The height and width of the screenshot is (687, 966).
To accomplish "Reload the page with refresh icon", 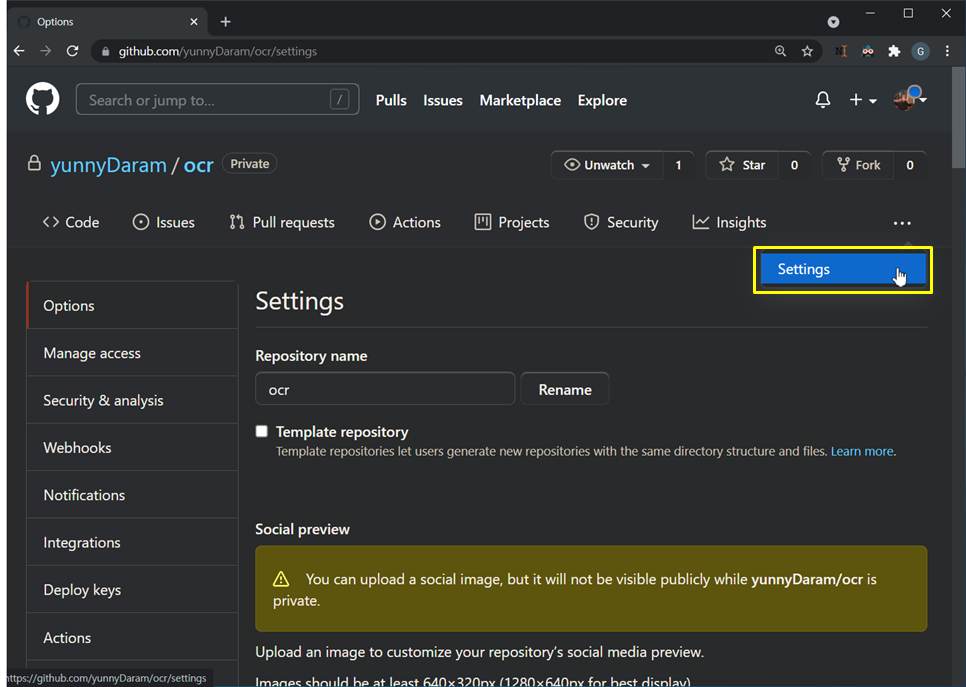I will click(73, 51).
